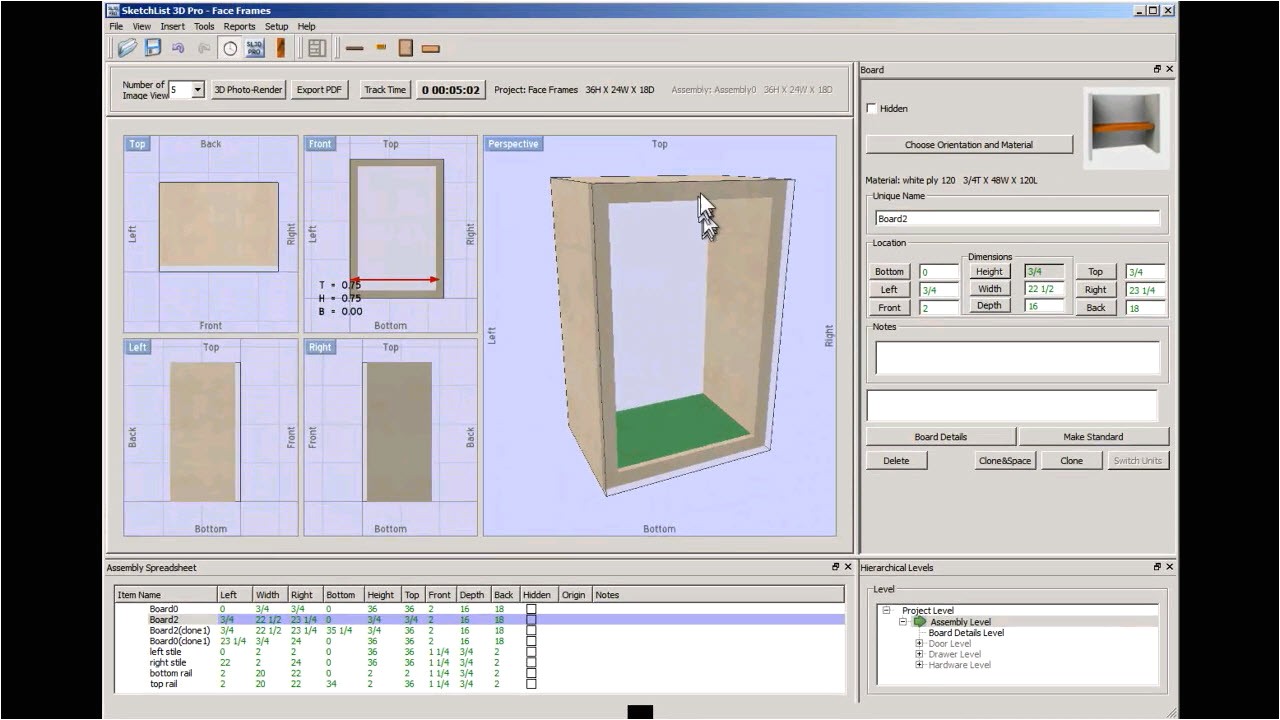Click the spreadsheet layout grid icon
Image resolution: width=1280 pixels, height=720 pixels.
[317, 47]
